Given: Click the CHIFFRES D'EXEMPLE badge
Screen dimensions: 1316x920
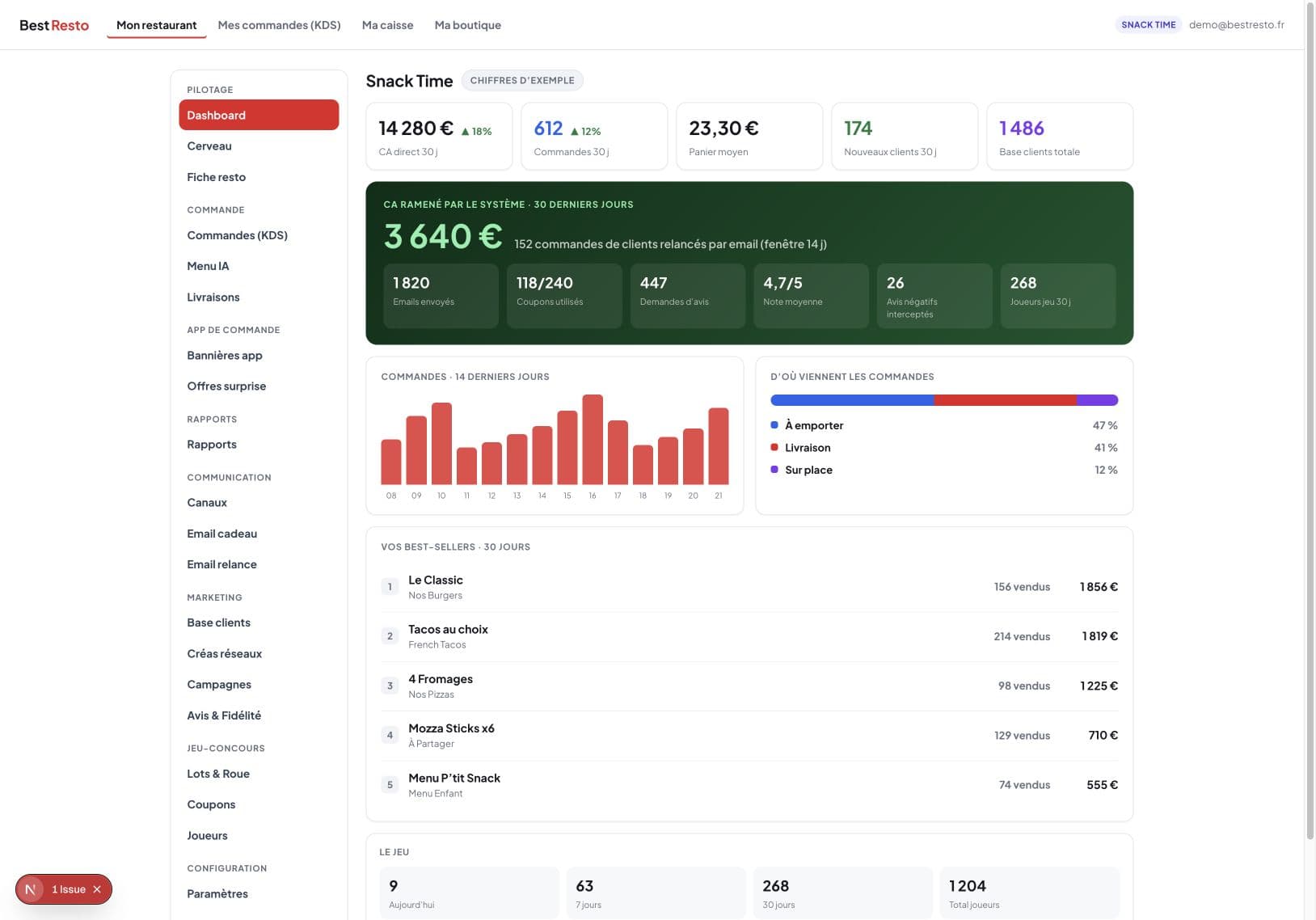Looking at the screenshot, I should (522, 80).
